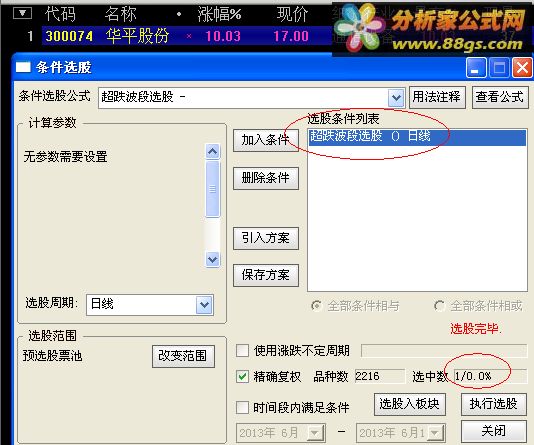Select the 全部条件相与 radio button
534x445 pixels.
click(x=316, y=306)
